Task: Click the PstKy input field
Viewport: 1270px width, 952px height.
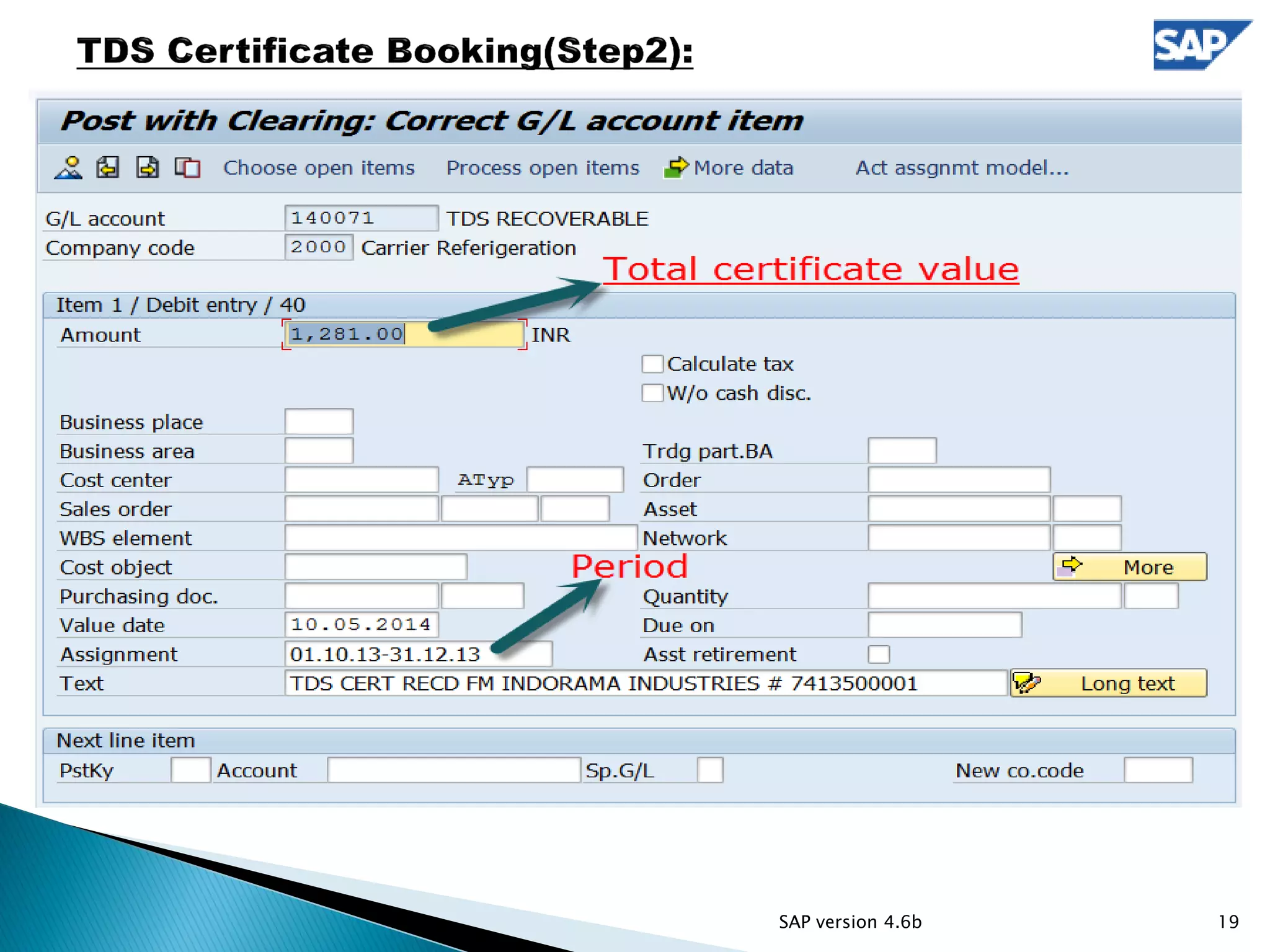Action: tap(190, 770)
